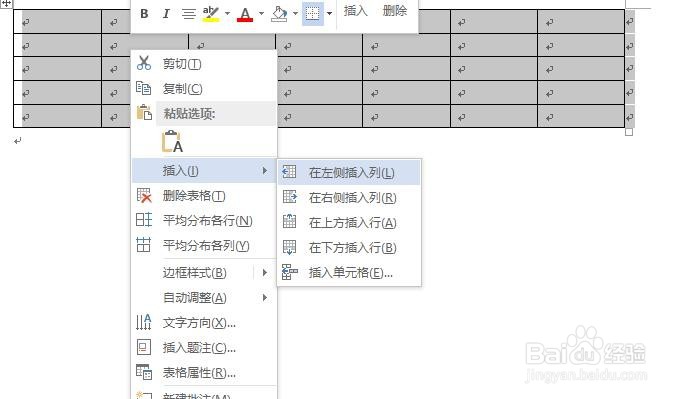Click the text direction icon
Screen dimensions: 685x399
(x=143, y=322)
